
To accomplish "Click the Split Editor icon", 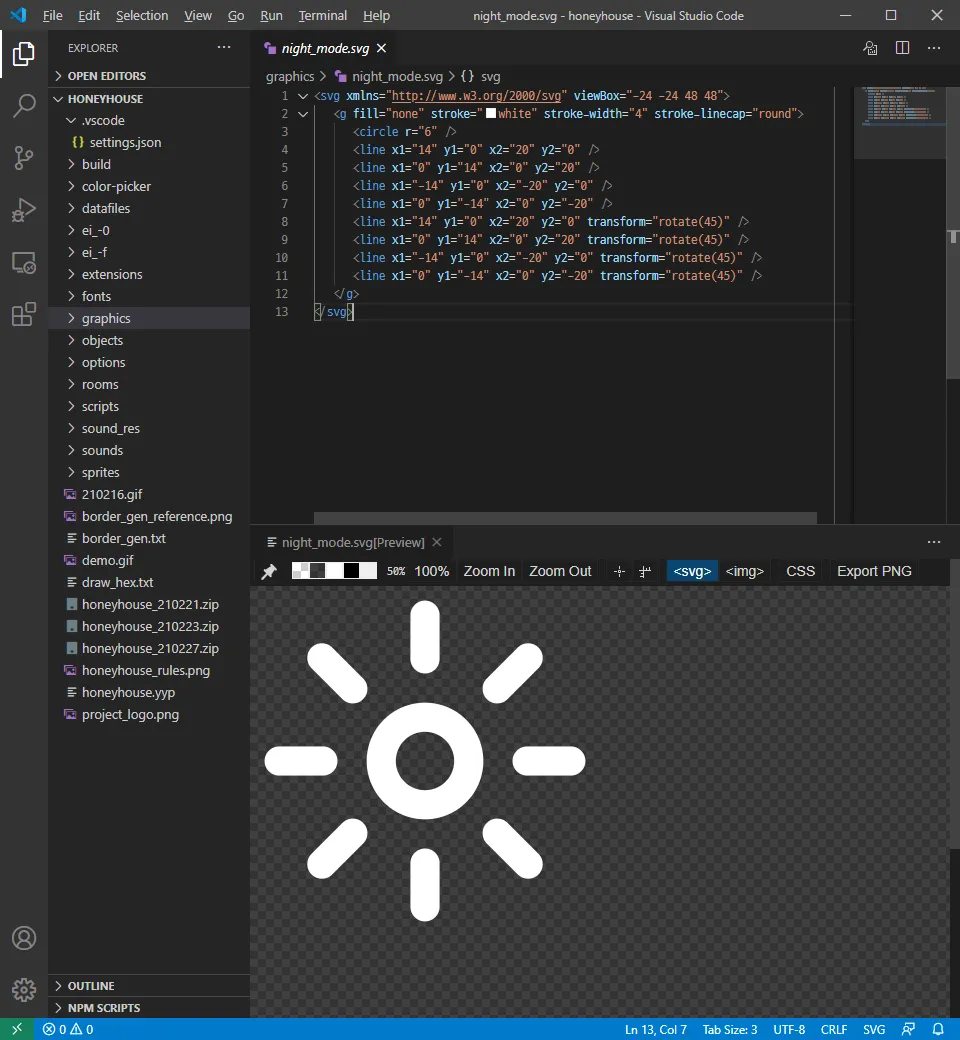I will click(x=902, y=47).
